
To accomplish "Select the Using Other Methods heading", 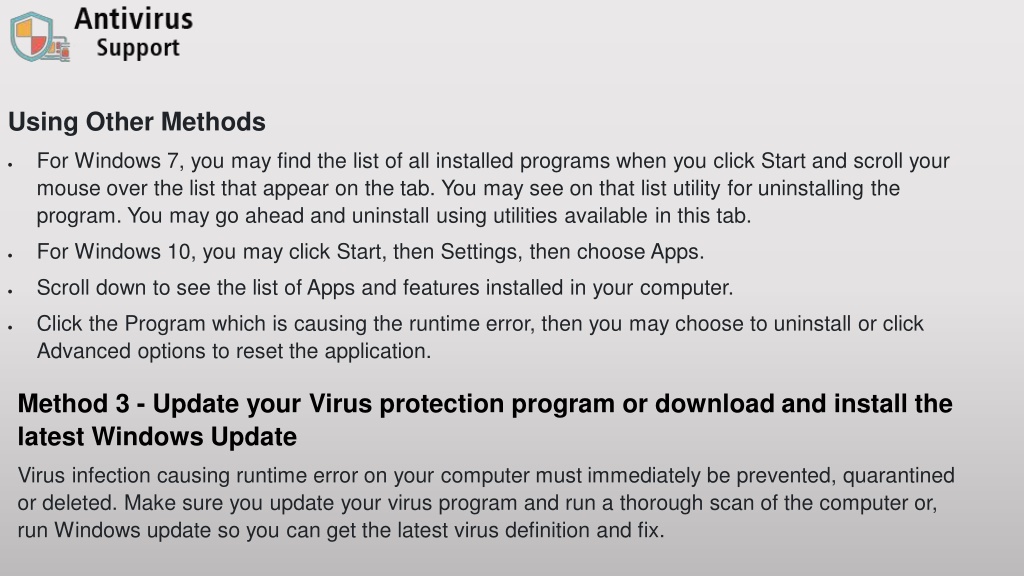I will tap(137, 122).
